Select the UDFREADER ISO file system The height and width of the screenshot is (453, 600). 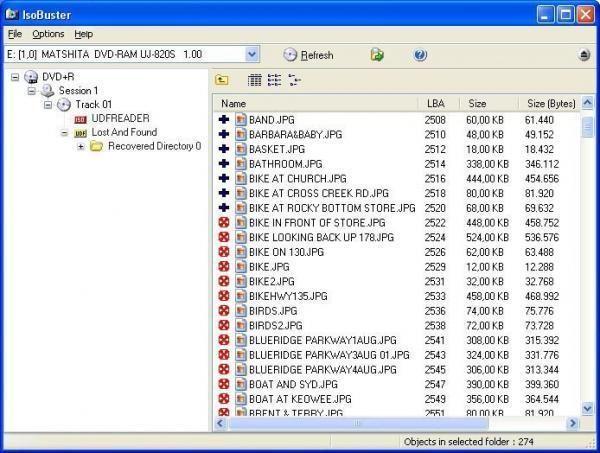[x=120, y=118]
